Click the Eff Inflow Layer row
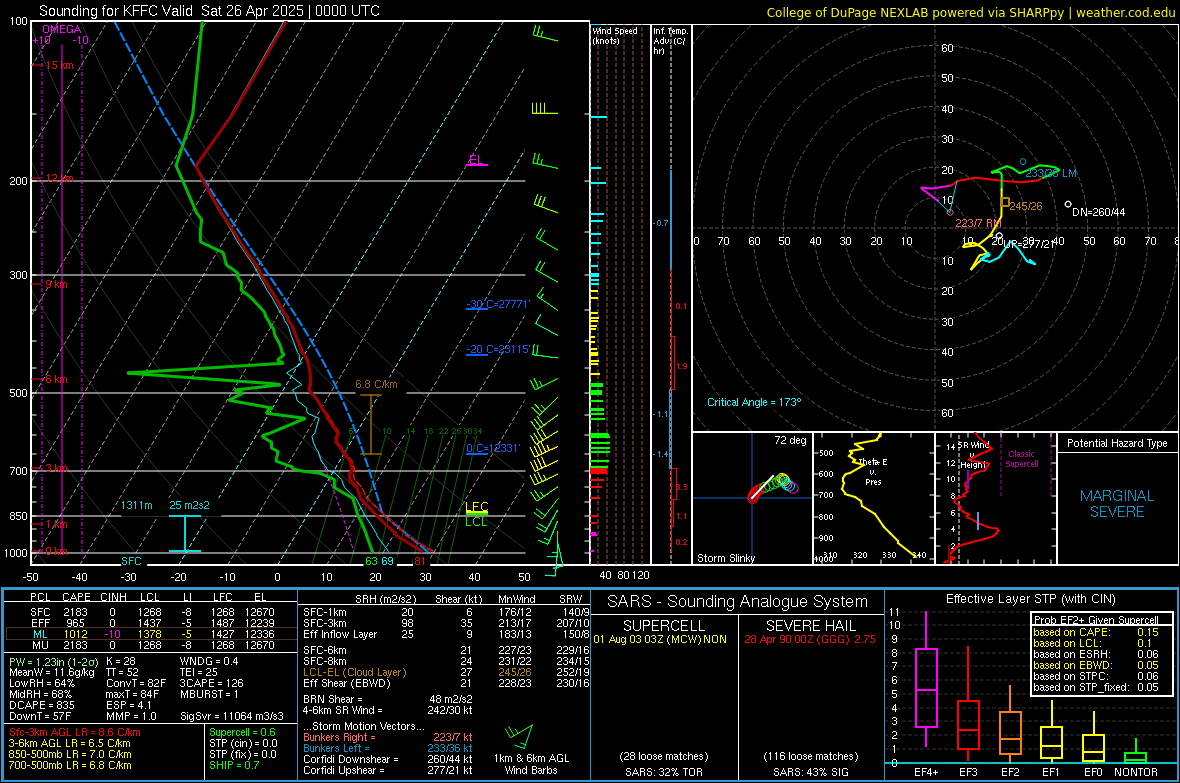1180x783 pixels. point(446,634)
